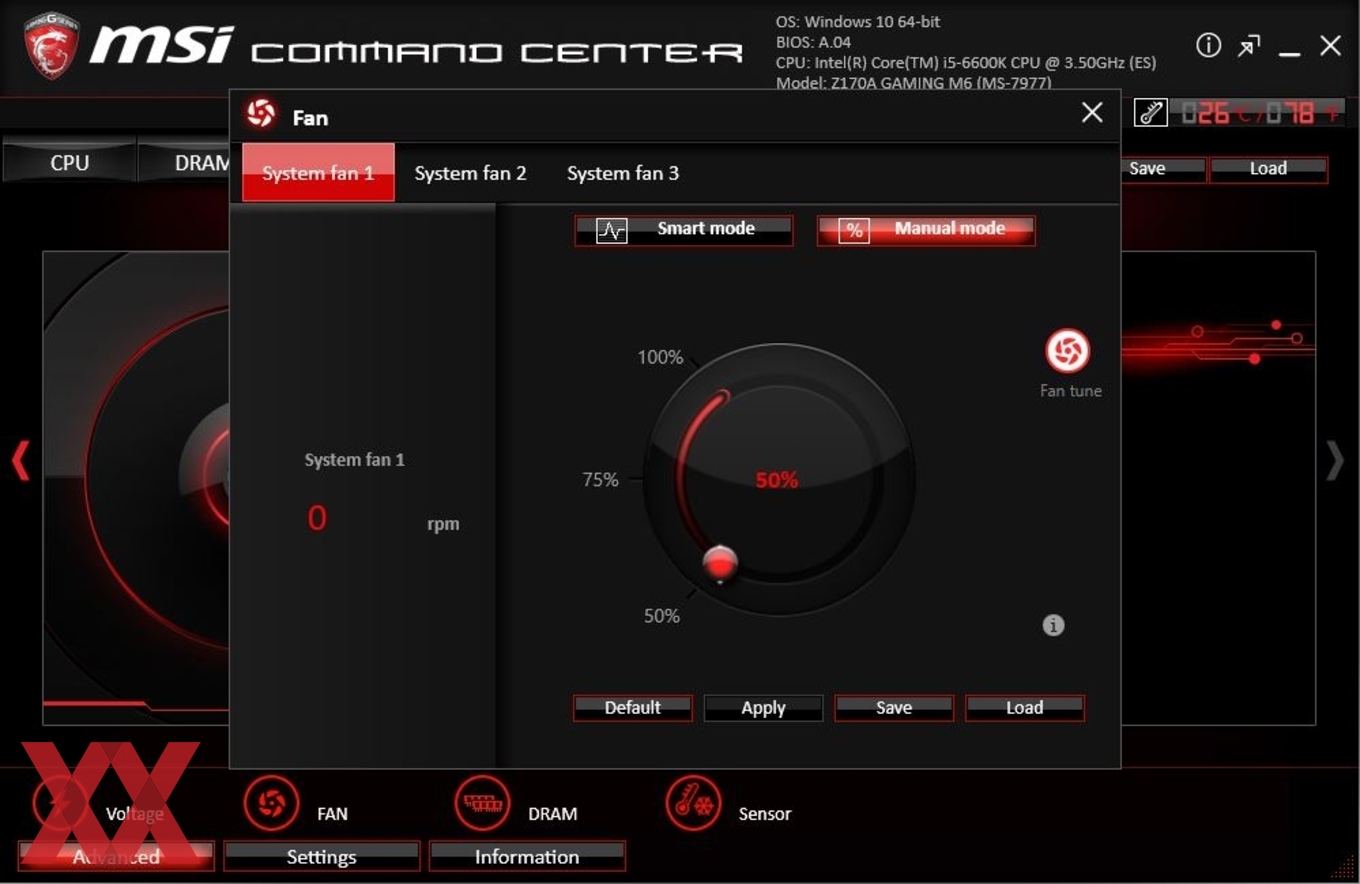Image resolution: width=1360 pixels, height=884 pixels.
Task: Open the DRAM memory icon in bottom bar
Action: point(482,803)
